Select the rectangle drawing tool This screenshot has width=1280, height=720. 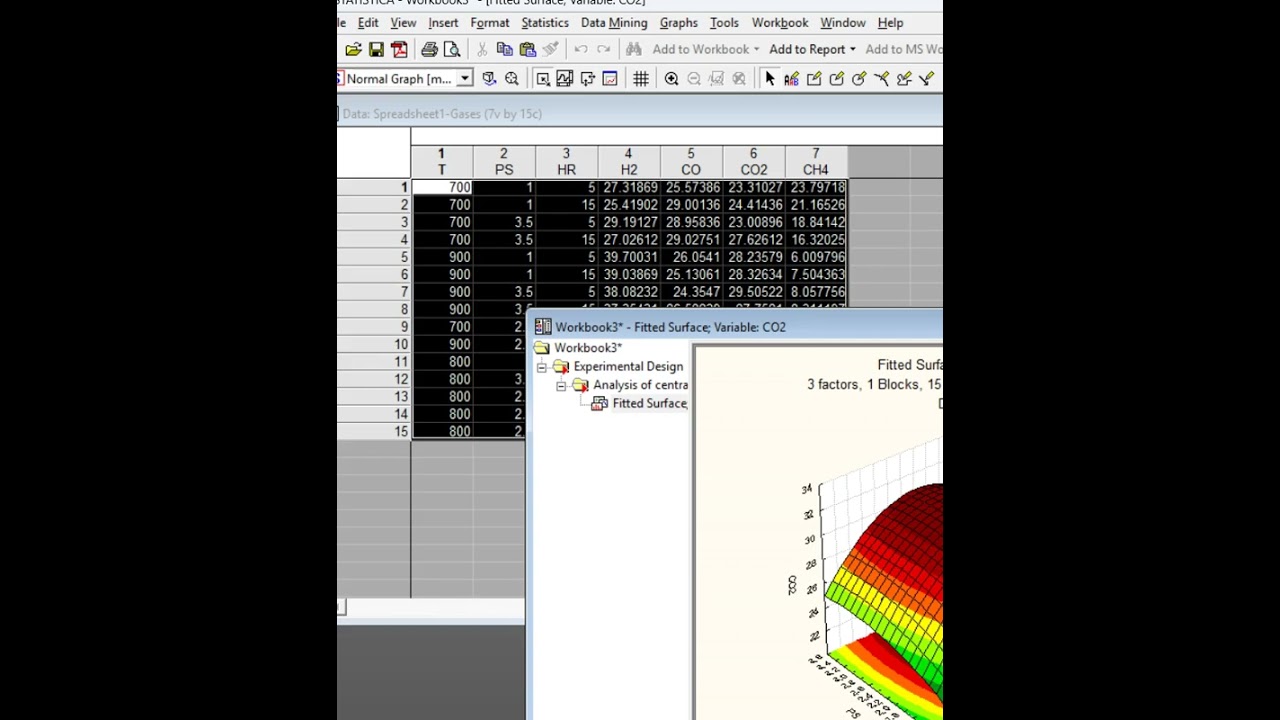[814, 79]
